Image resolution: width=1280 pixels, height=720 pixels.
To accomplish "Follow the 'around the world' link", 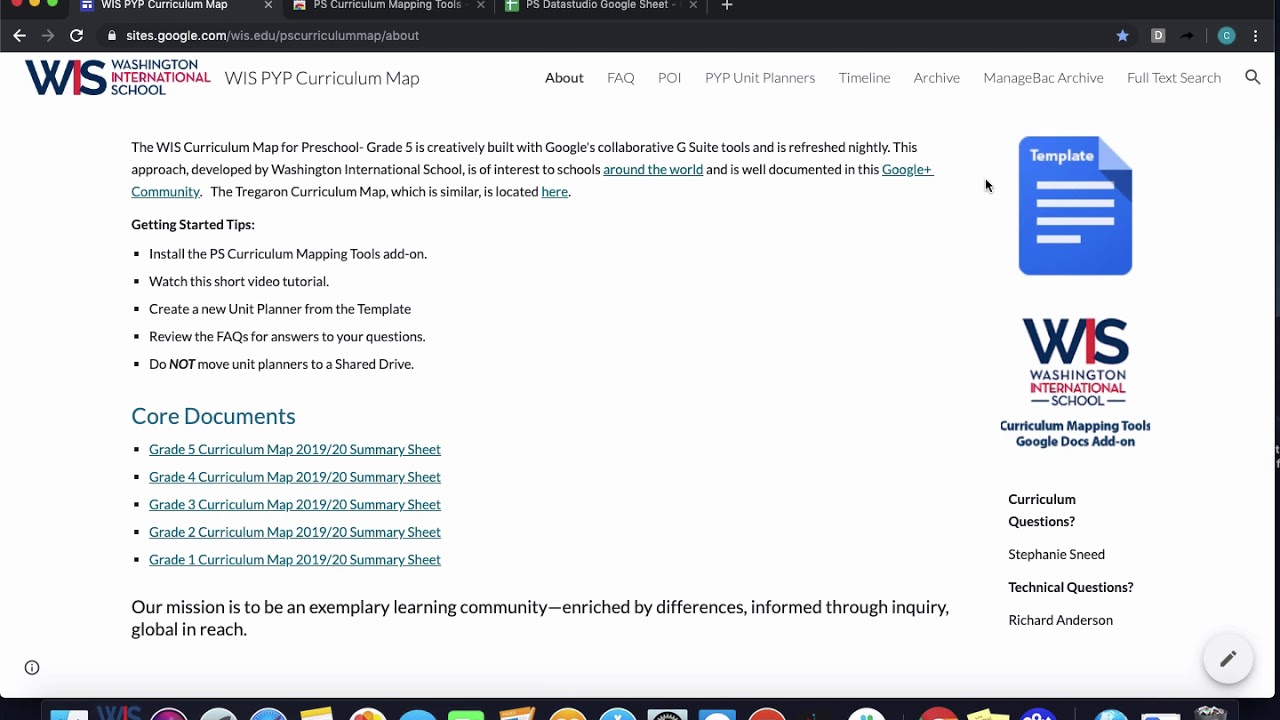I will [x=653, y=169].
